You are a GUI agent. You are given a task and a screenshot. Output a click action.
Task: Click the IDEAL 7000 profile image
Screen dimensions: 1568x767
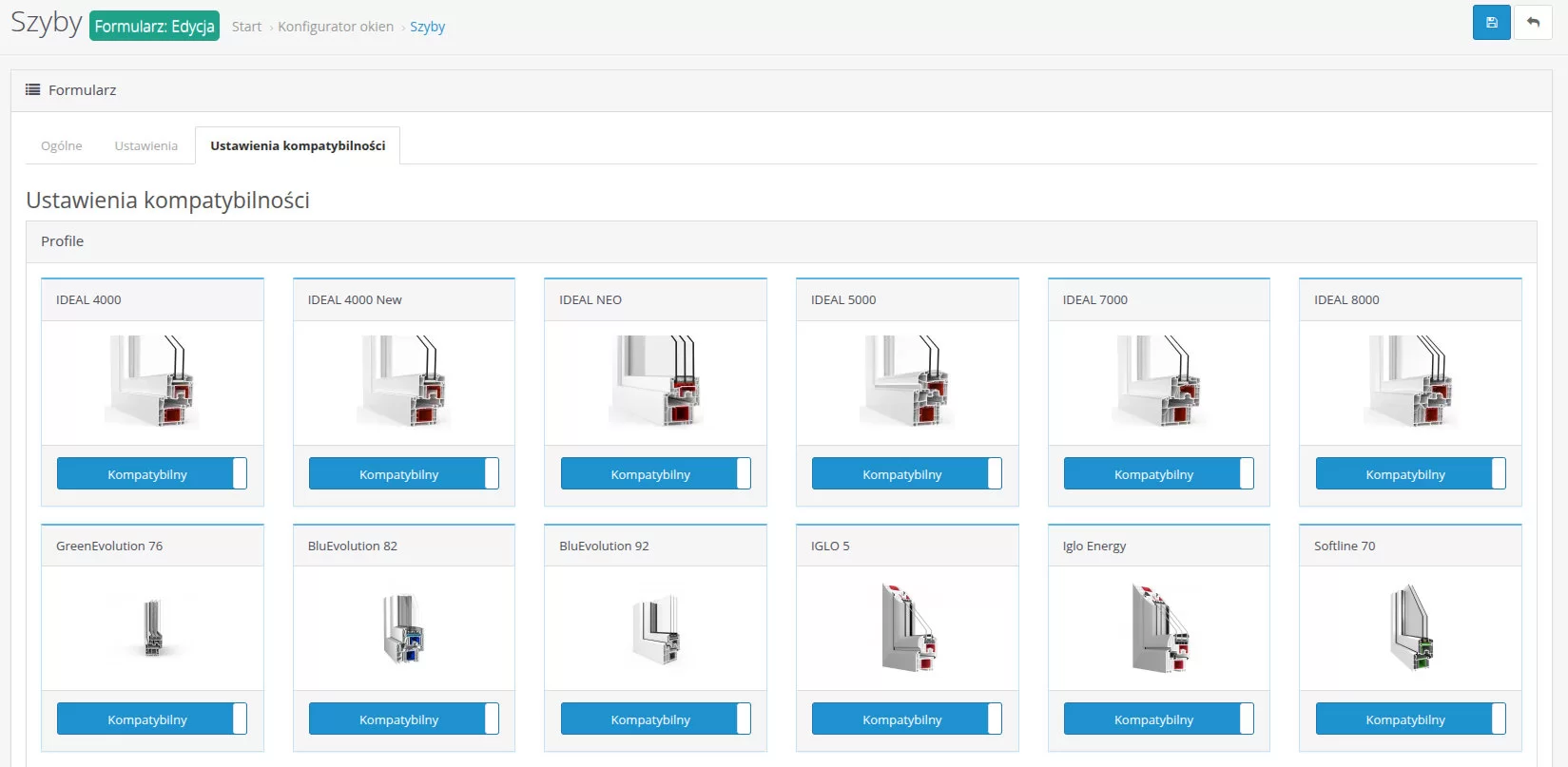tap(1159, 382)
